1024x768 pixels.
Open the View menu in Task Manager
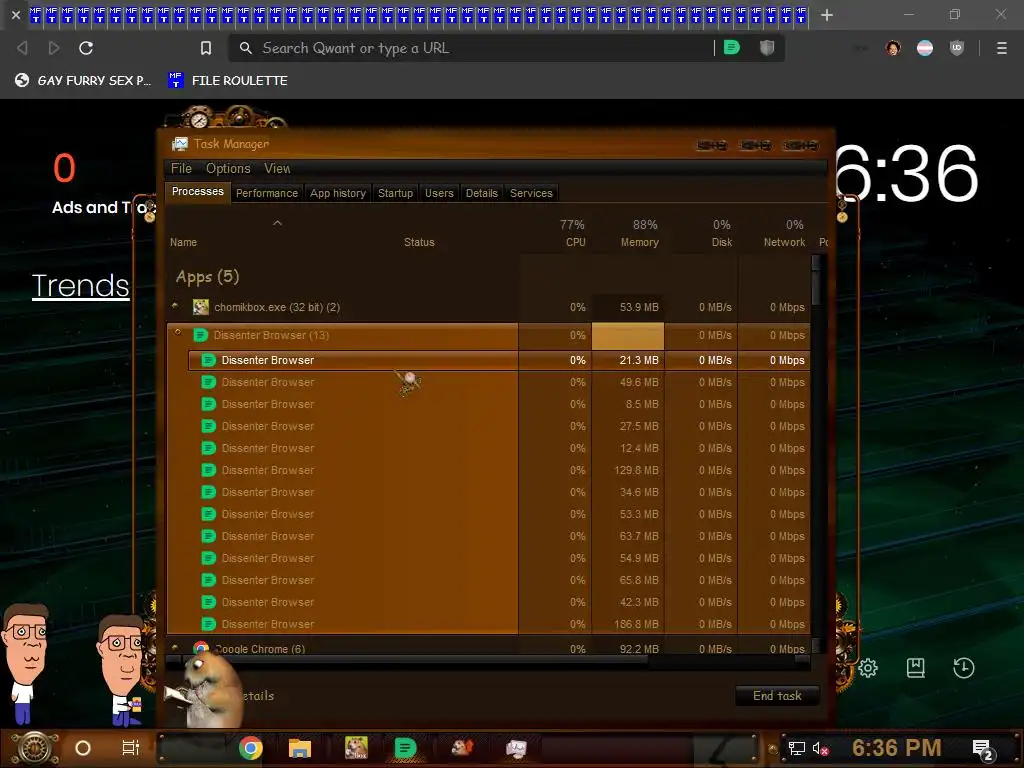tap(277, 168)
